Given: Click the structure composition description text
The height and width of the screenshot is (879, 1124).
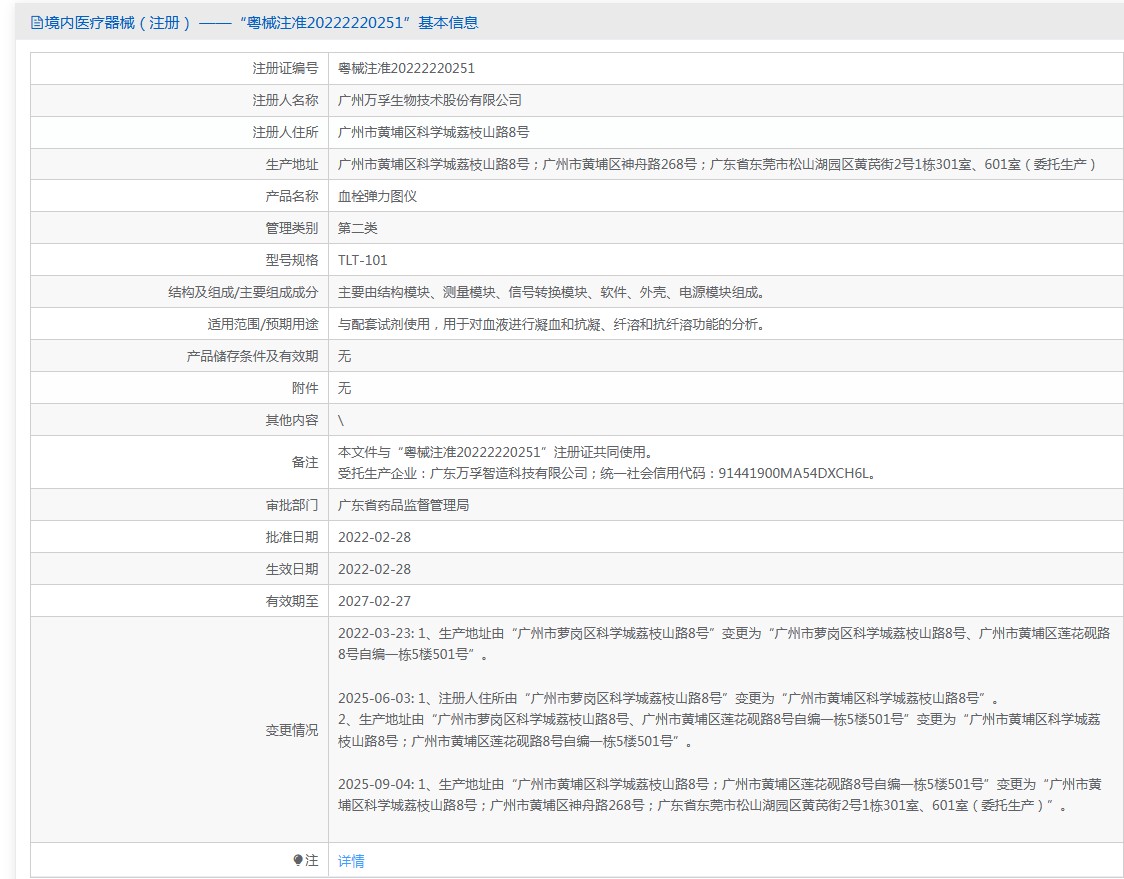Looking at the screenshot, I should (552, 293).
